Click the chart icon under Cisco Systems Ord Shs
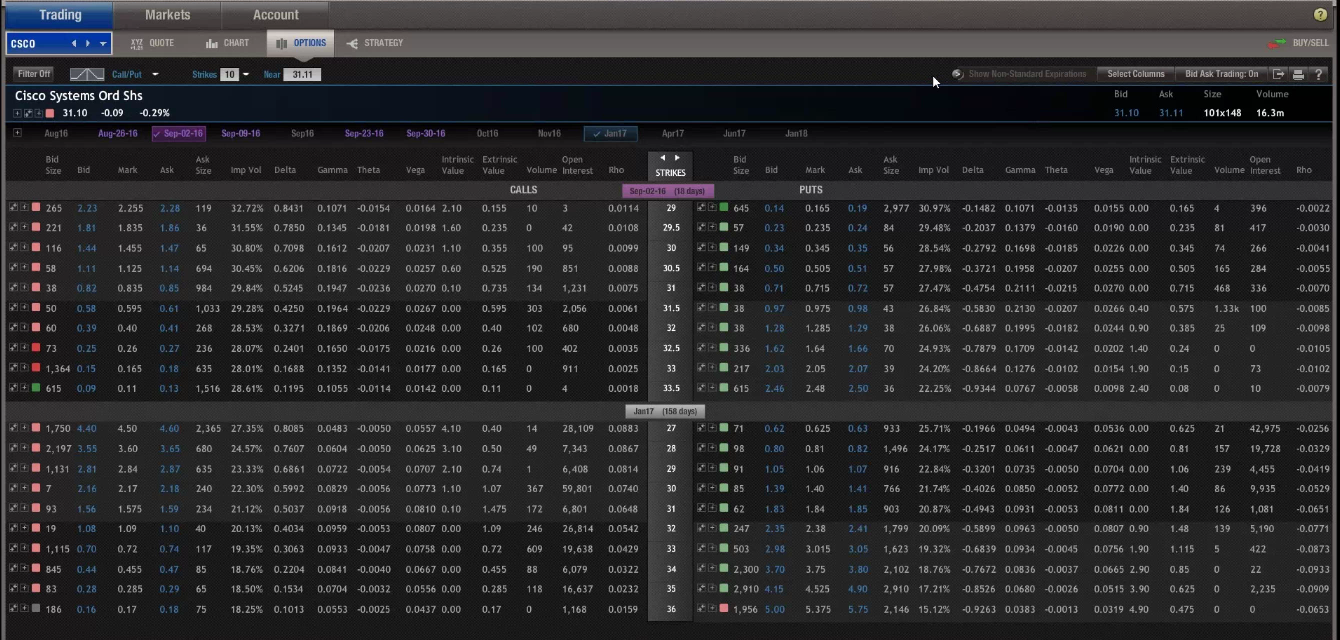Viewport: 1340px width, 640px height. [27, 113]
